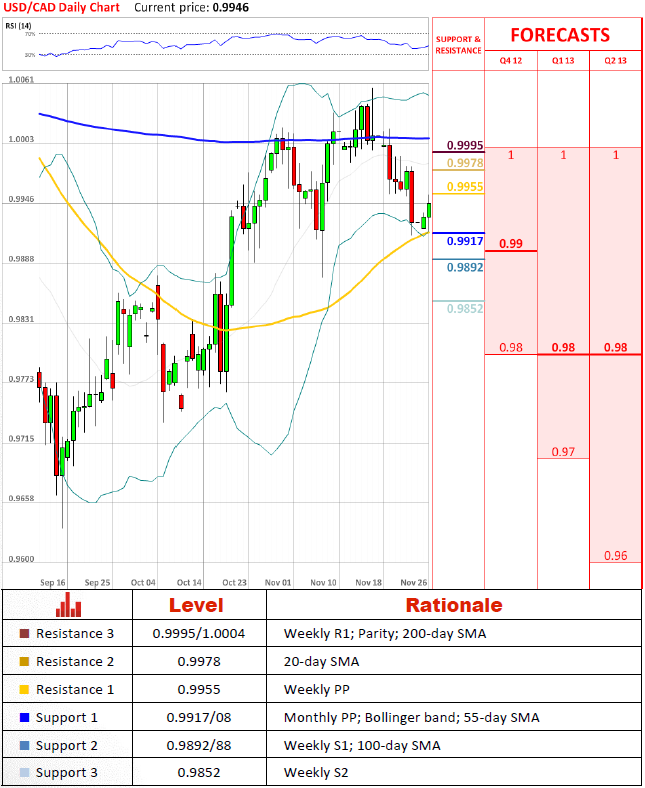
Task: Select the Resistance 1 yellow swatch
Action: click(24, 690)
